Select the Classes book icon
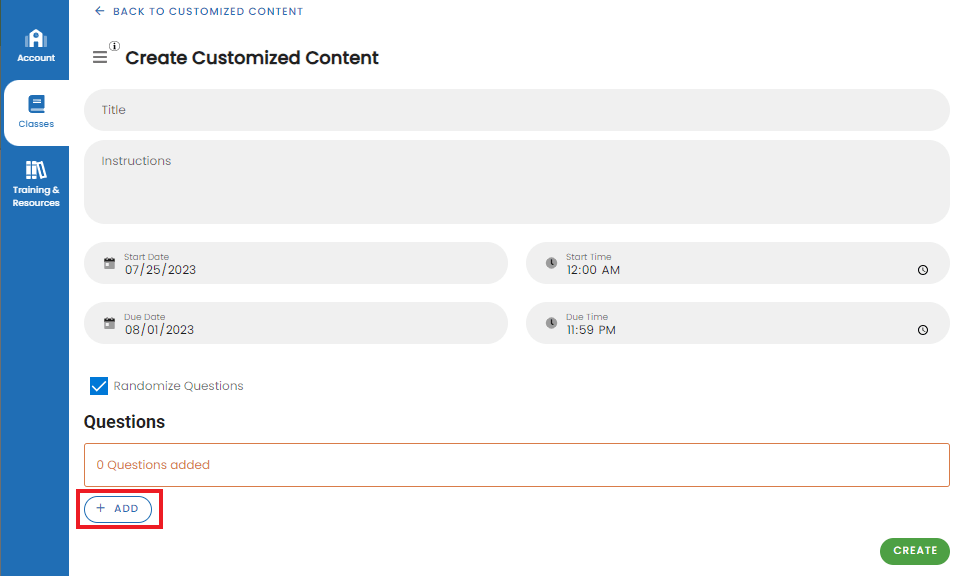964x576 pixels. pos(36,104)
